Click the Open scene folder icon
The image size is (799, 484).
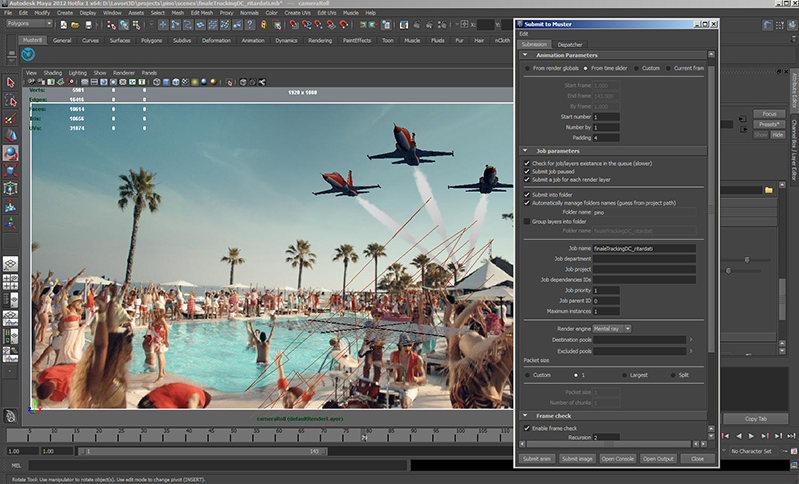[x=75, y=24]
